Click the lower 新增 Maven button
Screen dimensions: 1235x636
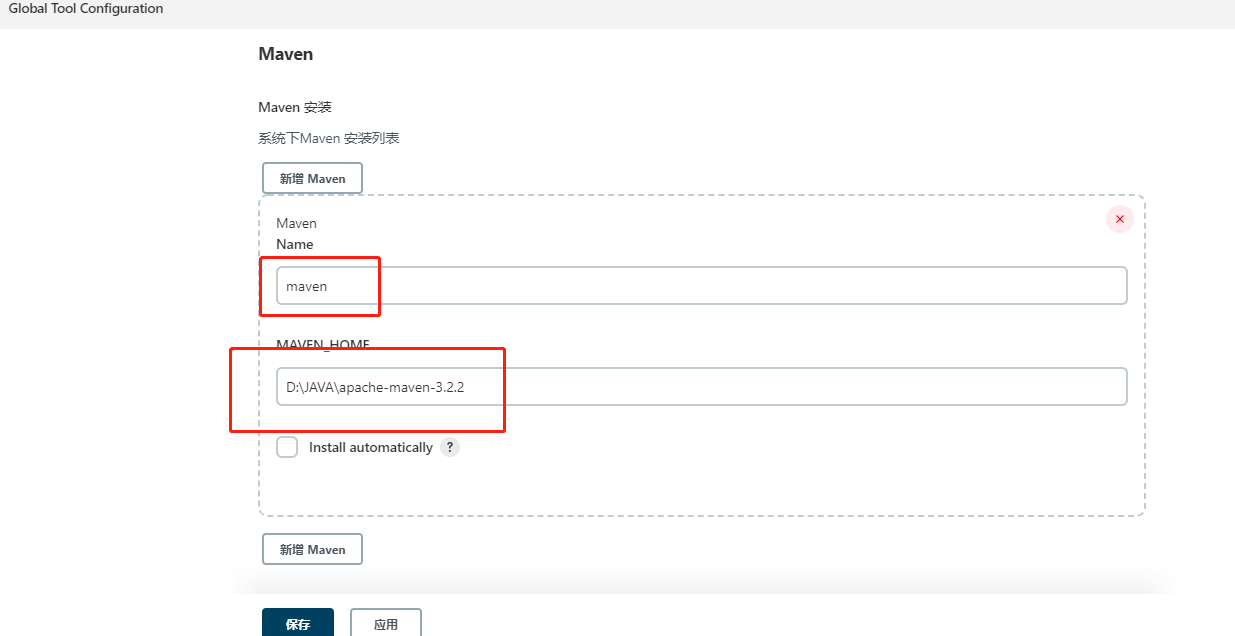click(x=312, y=549)
